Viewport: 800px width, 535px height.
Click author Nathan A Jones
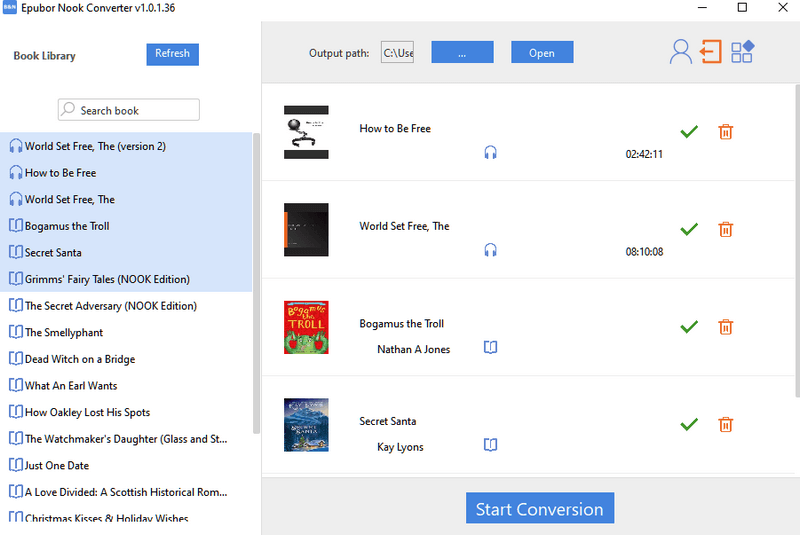point(414,349)
